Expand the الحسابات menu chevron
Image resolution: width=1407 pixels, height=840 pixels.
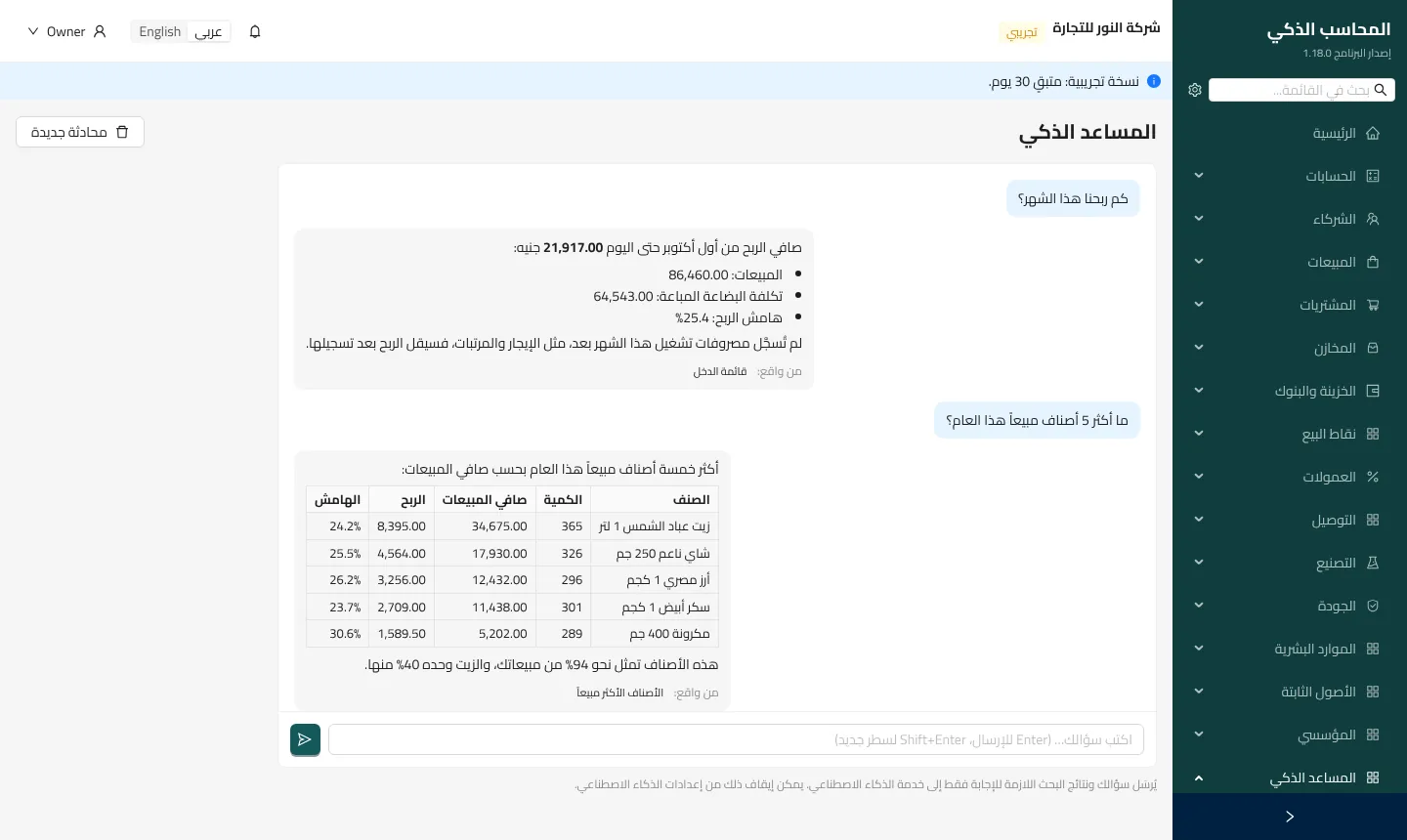1199,176
